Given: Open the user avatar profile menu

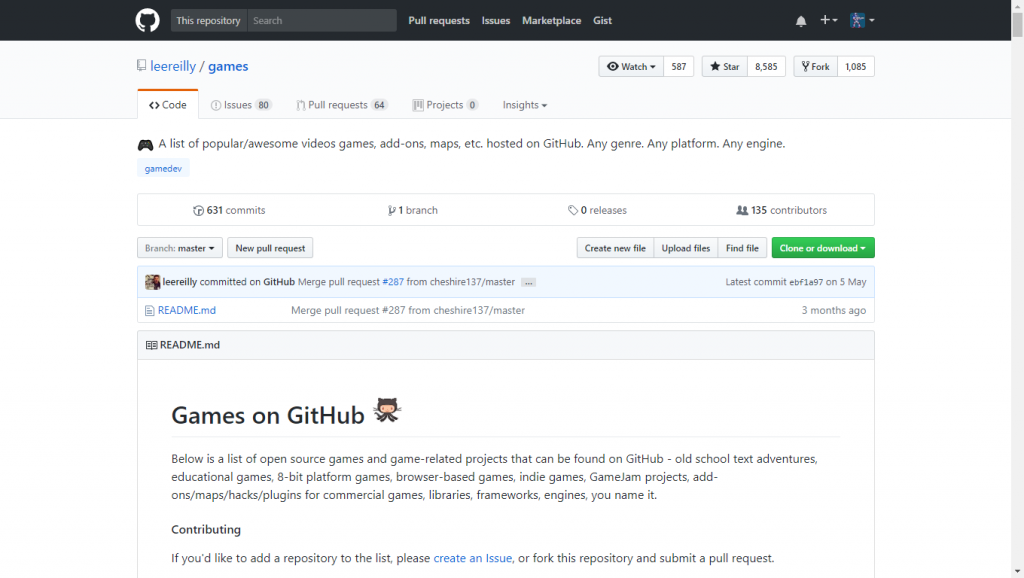Looking at the screenshot, I should point(862,20).
